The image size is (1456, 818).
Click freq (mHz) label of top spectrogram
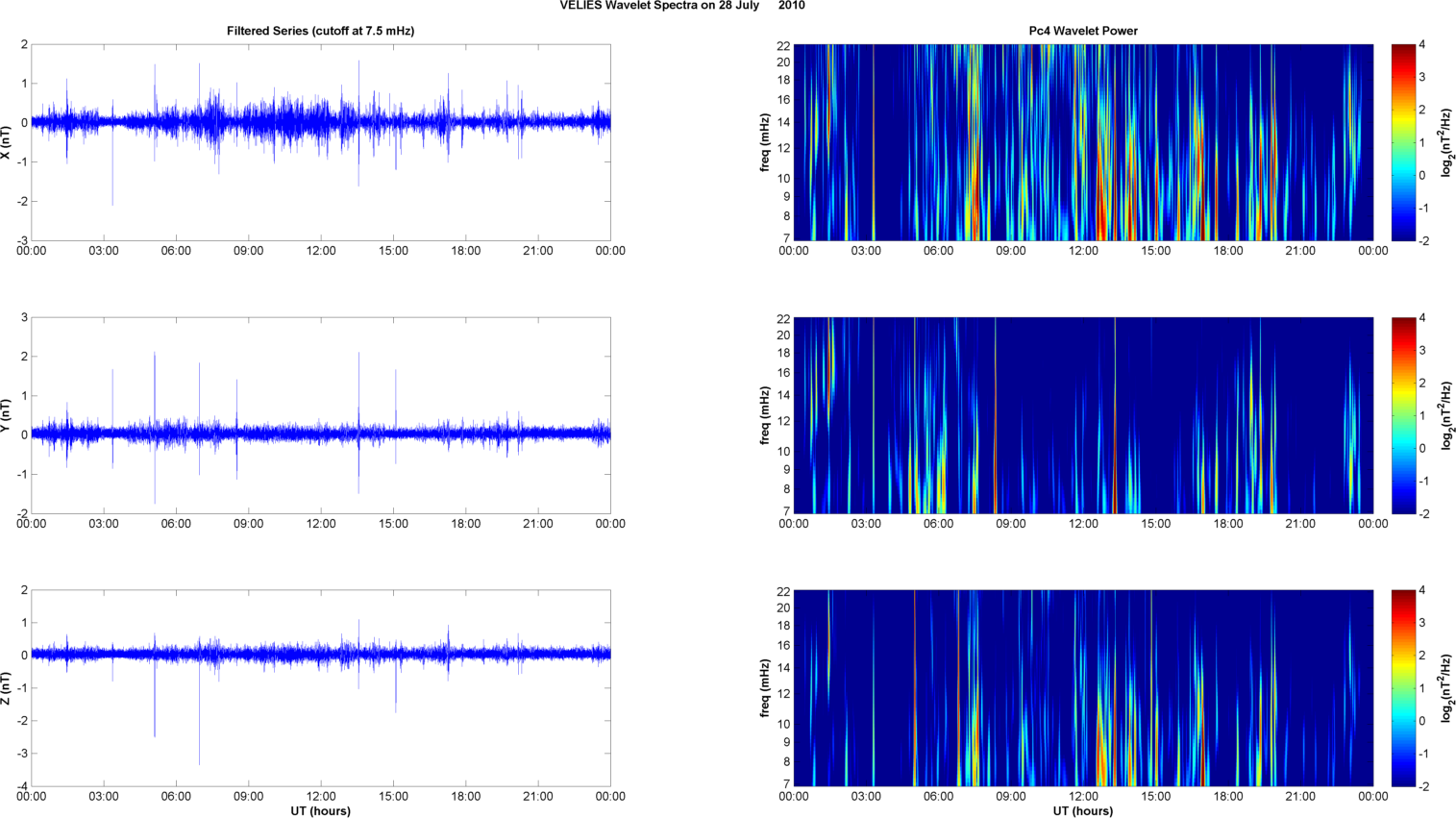point(765,142)
